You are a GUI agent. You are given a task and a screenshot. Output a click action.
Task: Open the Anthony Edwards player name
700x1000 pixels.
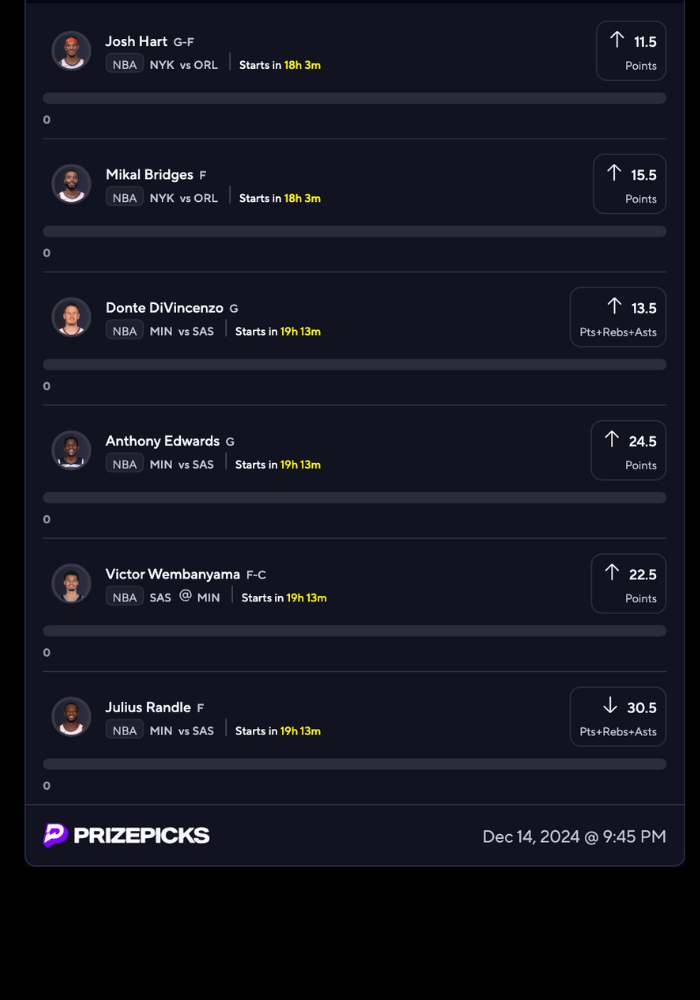pyautogui.click(x=162, y=441)
